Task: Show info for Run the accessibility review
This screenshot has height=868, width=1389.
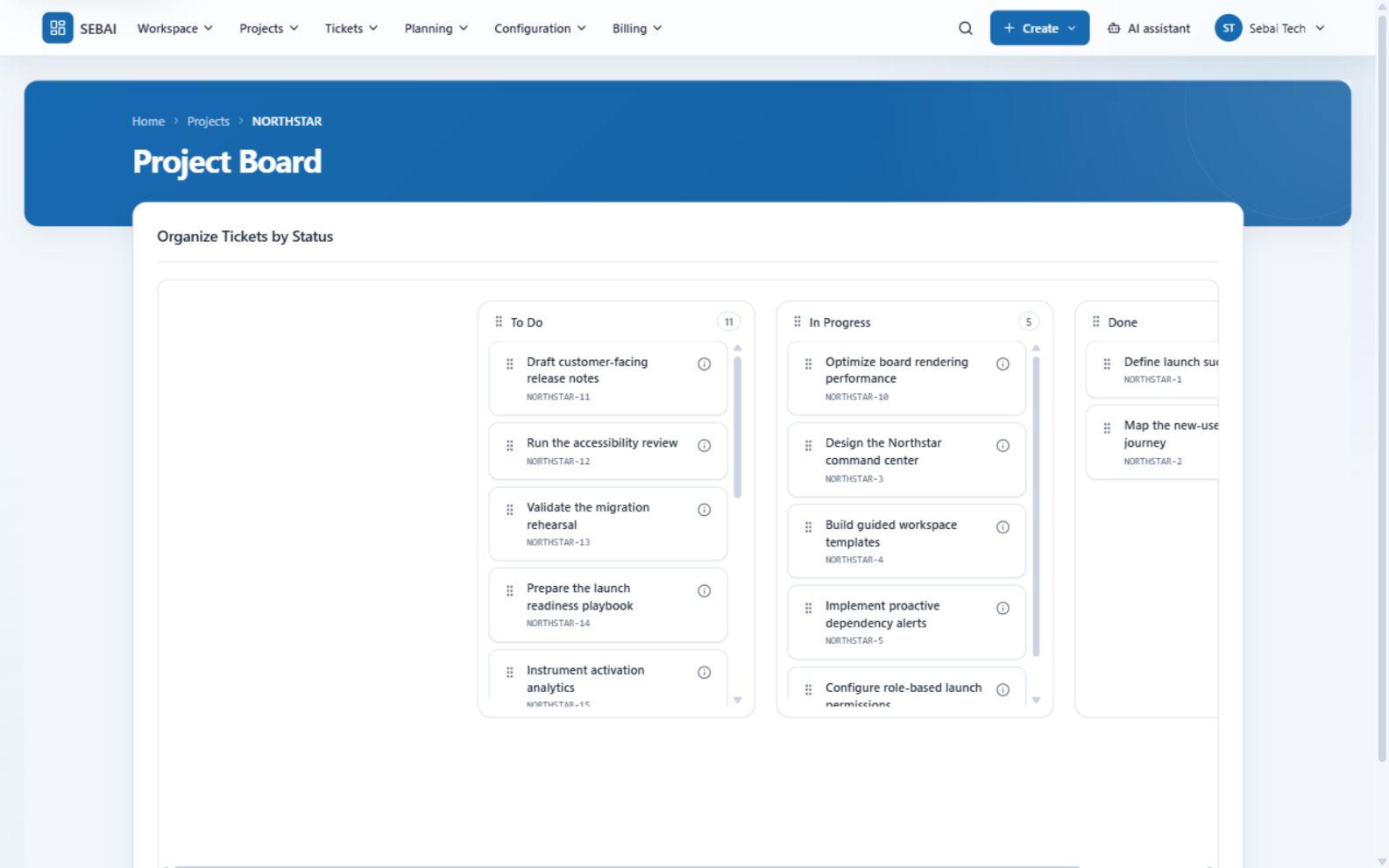Action: point(705,446)
